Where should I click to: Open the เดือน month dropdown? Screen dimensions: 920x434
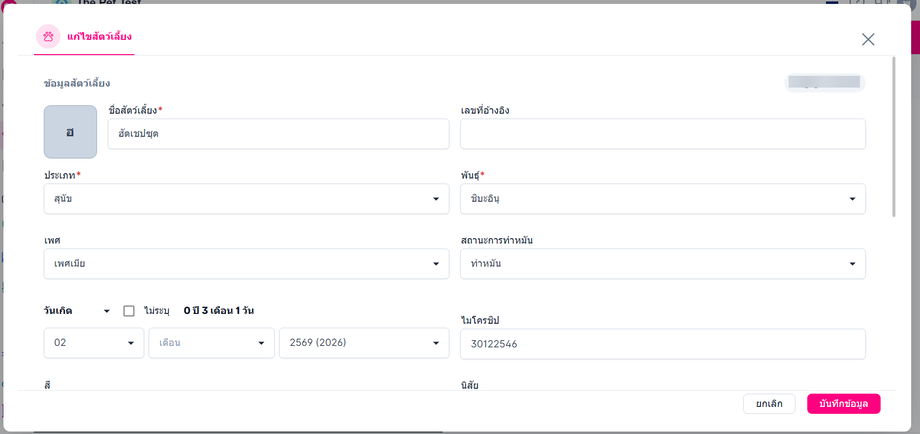click(x=211, y=343)
